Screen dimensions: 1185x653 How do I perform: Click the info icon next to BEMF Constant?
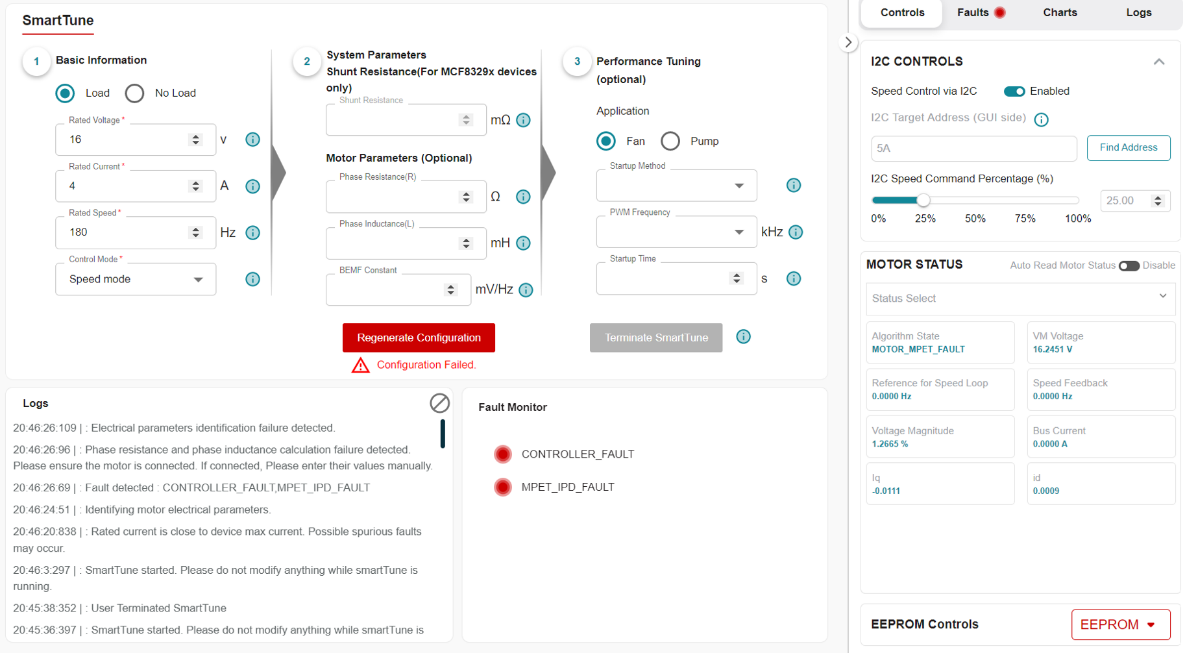[x=525, y=290]
